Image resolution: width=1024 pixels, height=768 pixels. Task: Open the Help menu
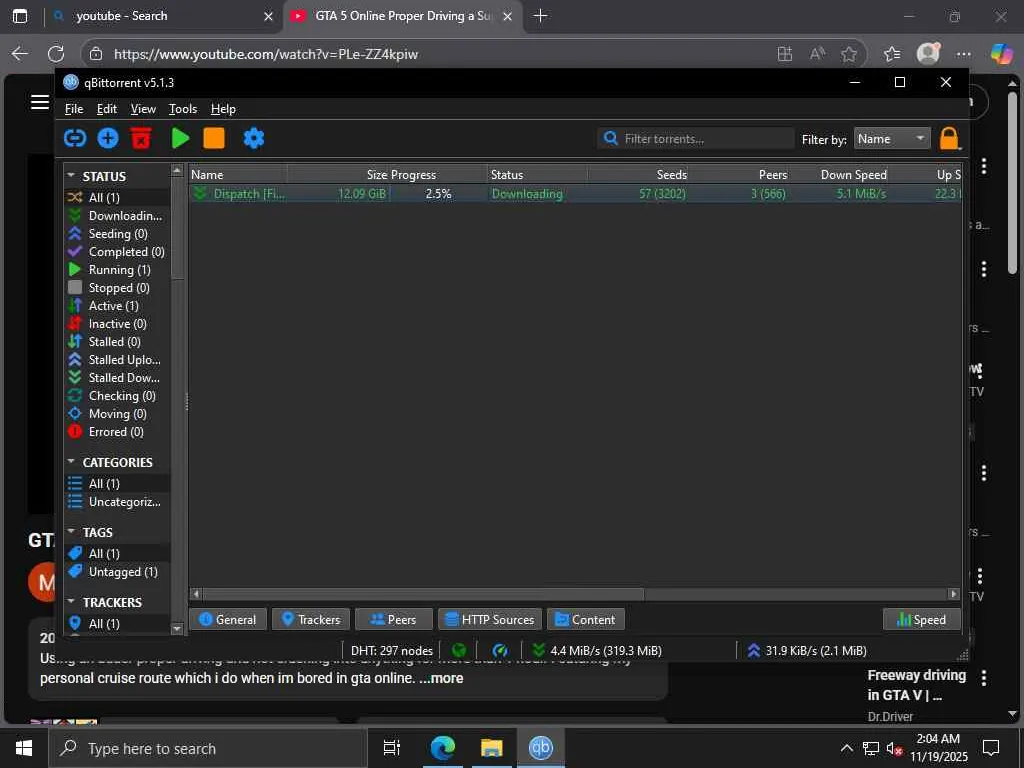[x=223, y=109]
